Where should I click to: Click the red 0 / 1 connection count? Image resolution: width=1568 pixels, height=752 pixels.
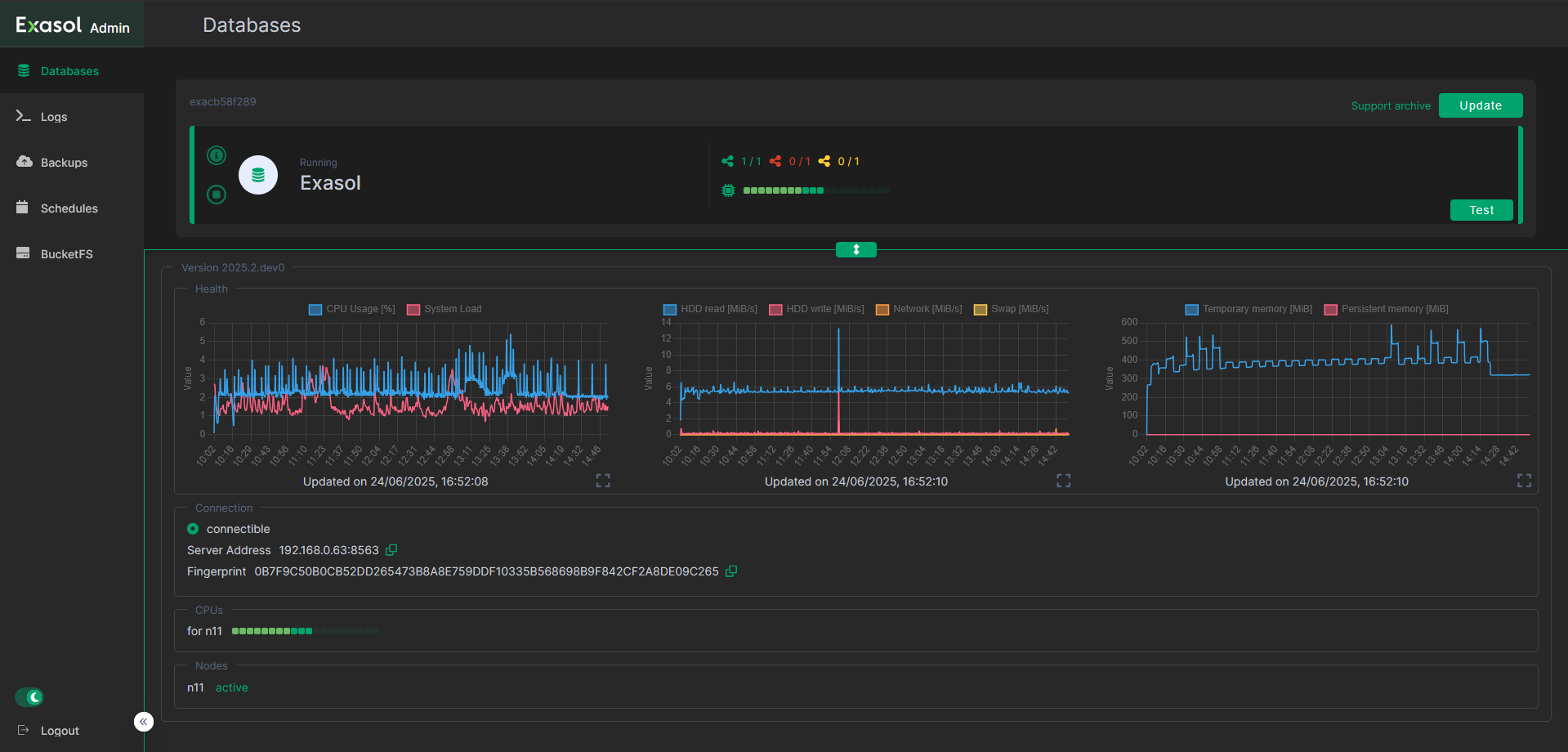(800, 162)
